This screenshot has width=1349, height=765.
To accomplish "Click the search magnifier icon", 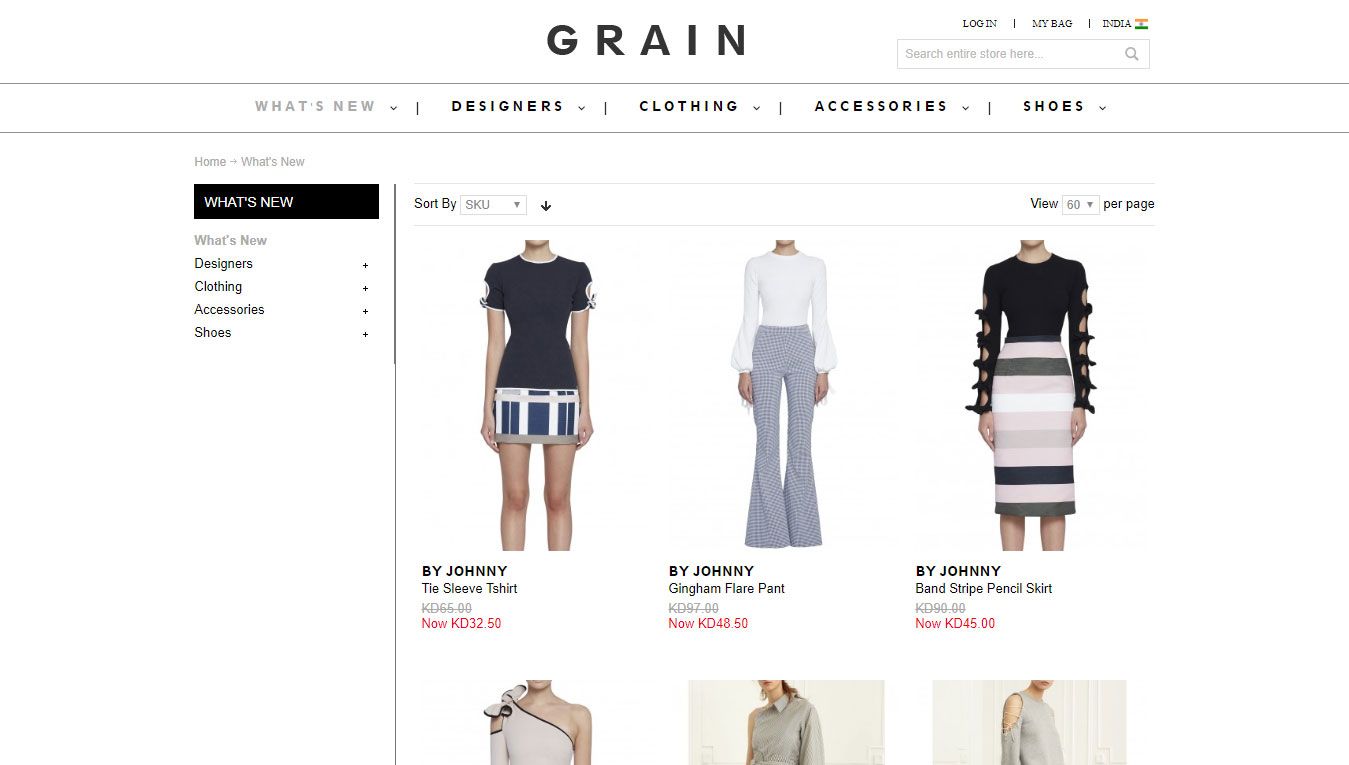I will 1132,54.
